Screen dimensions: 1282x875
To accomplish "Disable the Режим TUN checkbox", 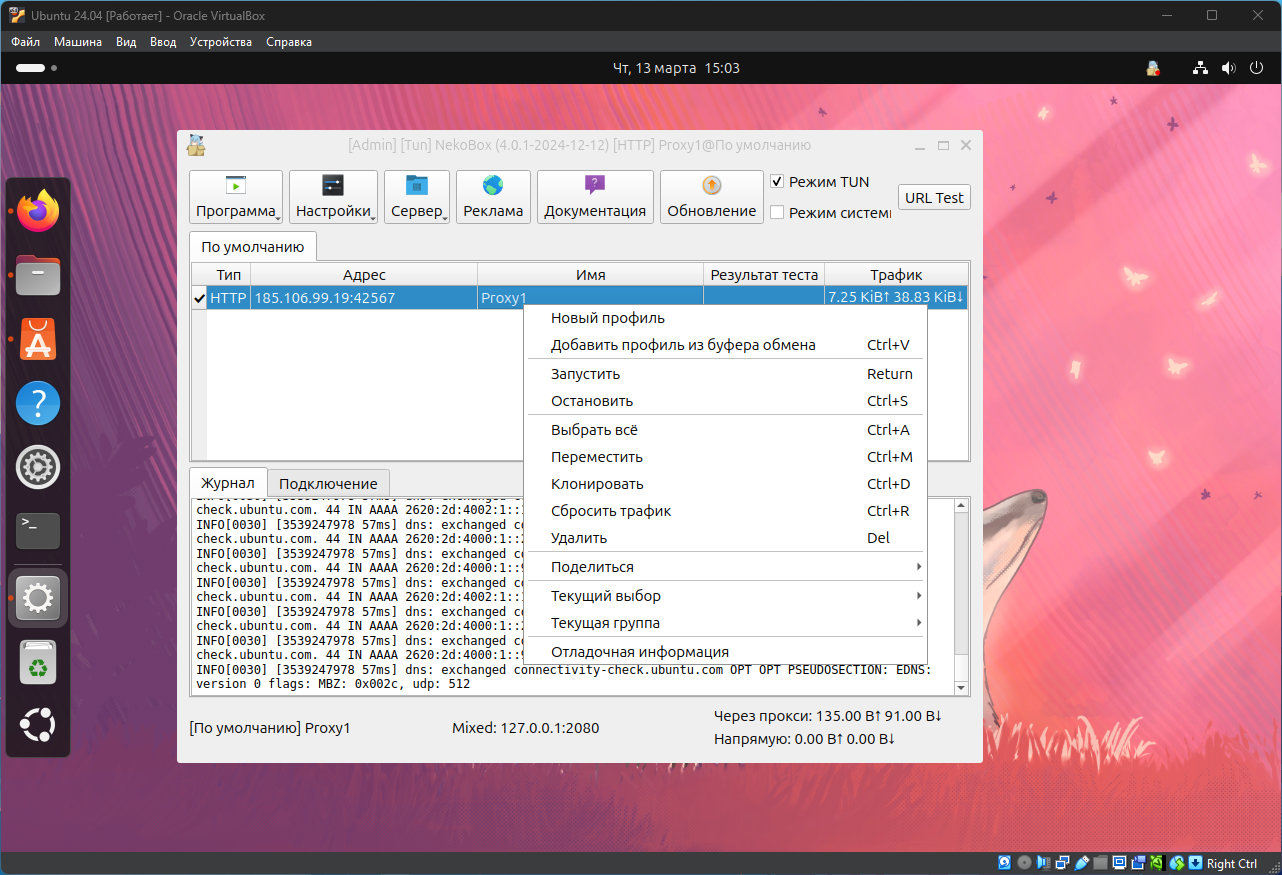I will [777, 182].
